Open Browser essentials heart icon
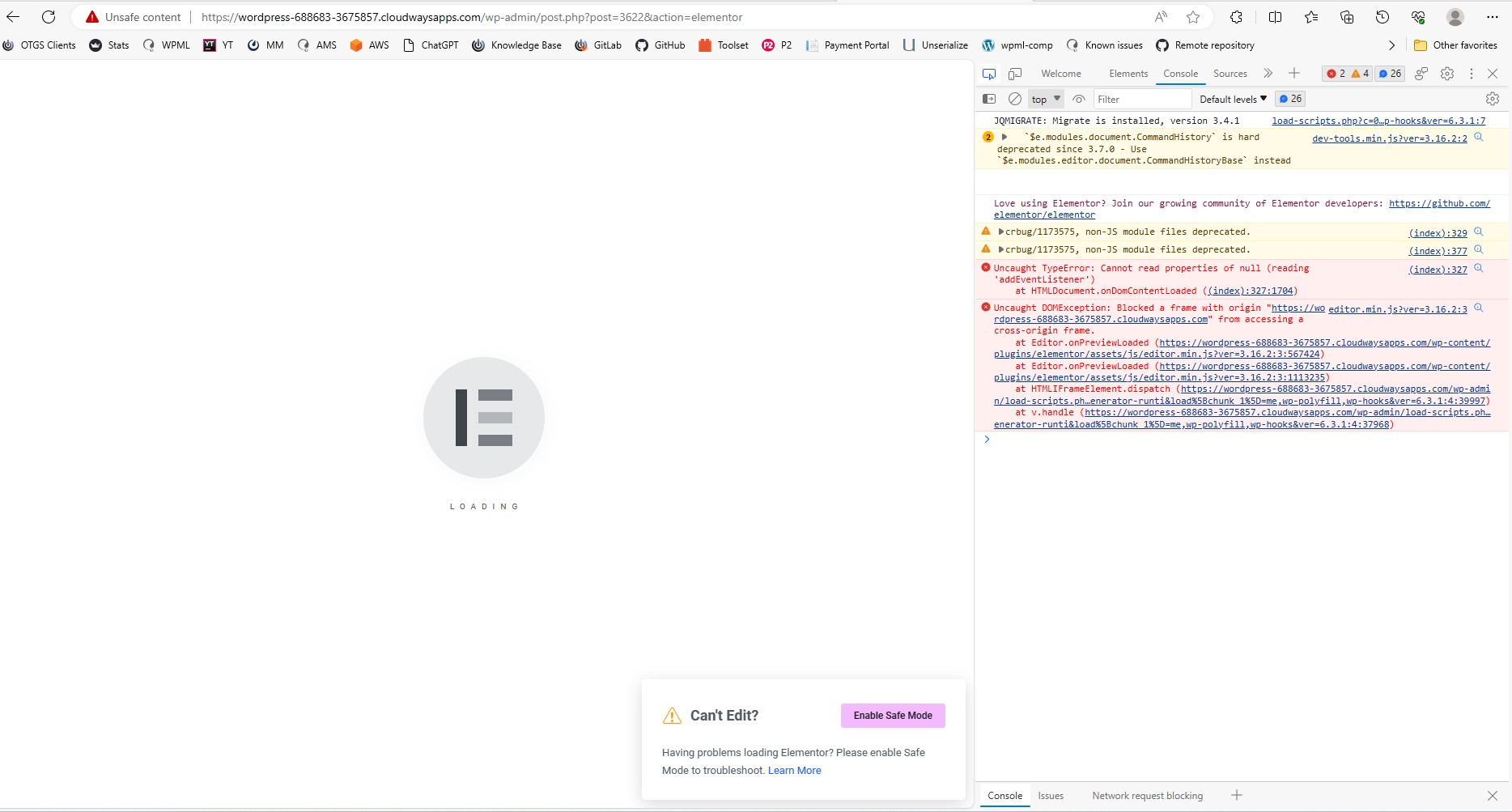The width and height of the screenshot is (1512, 812). coord(1418,17)
